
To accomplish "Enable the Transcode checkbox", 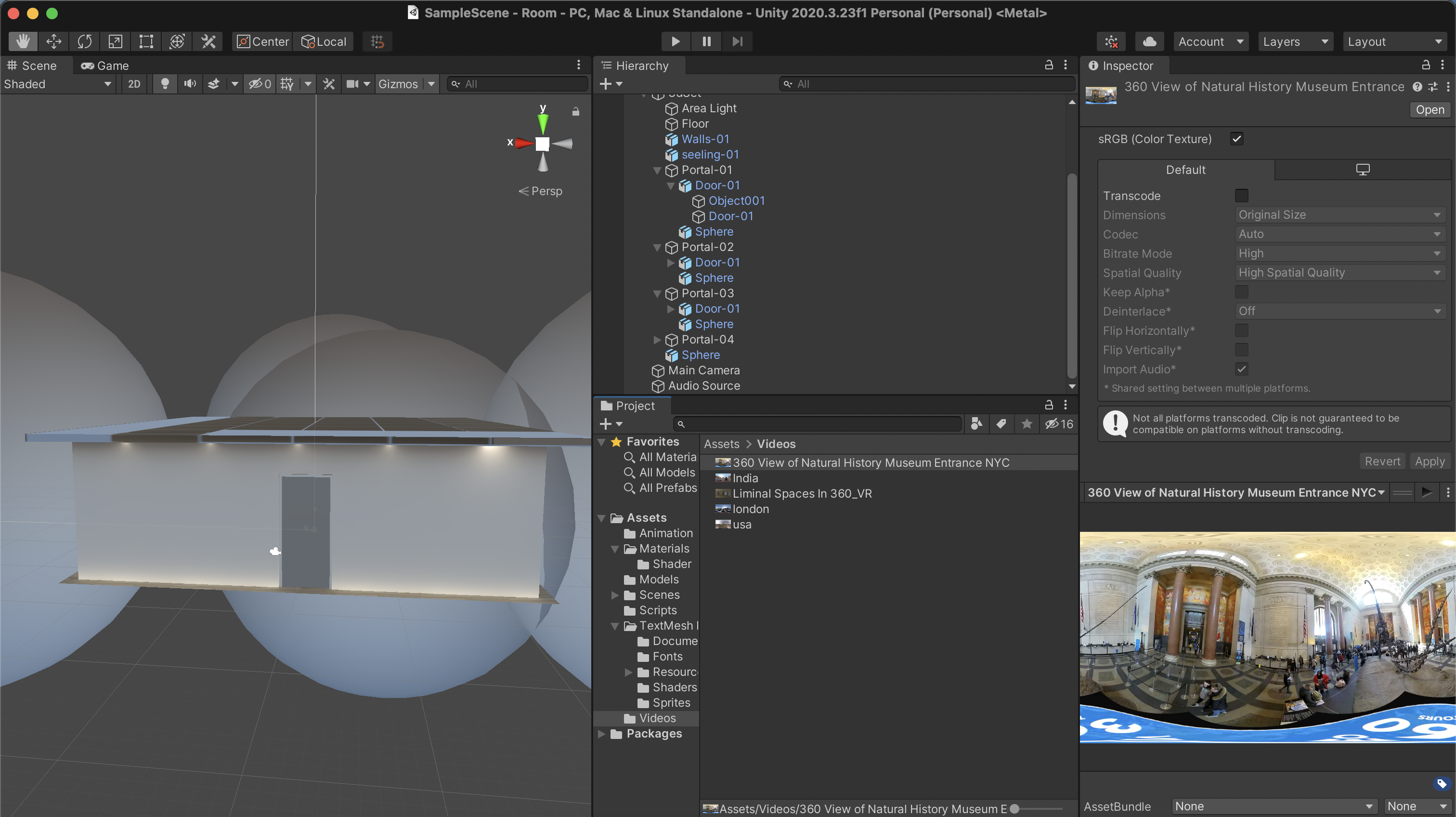I will [x=1241, y=196].
